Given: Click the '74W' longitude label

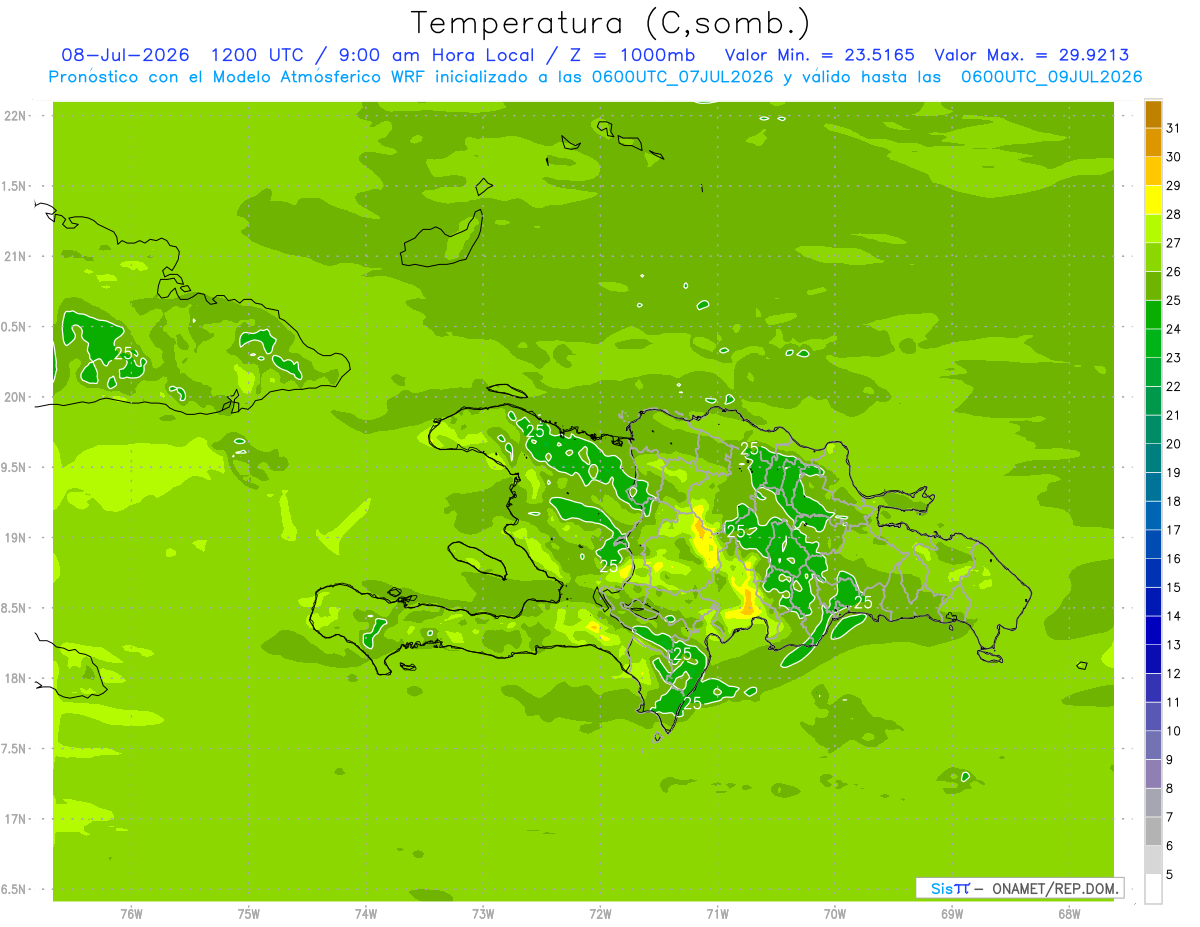Looking at the screenshot, I should 366,913.
